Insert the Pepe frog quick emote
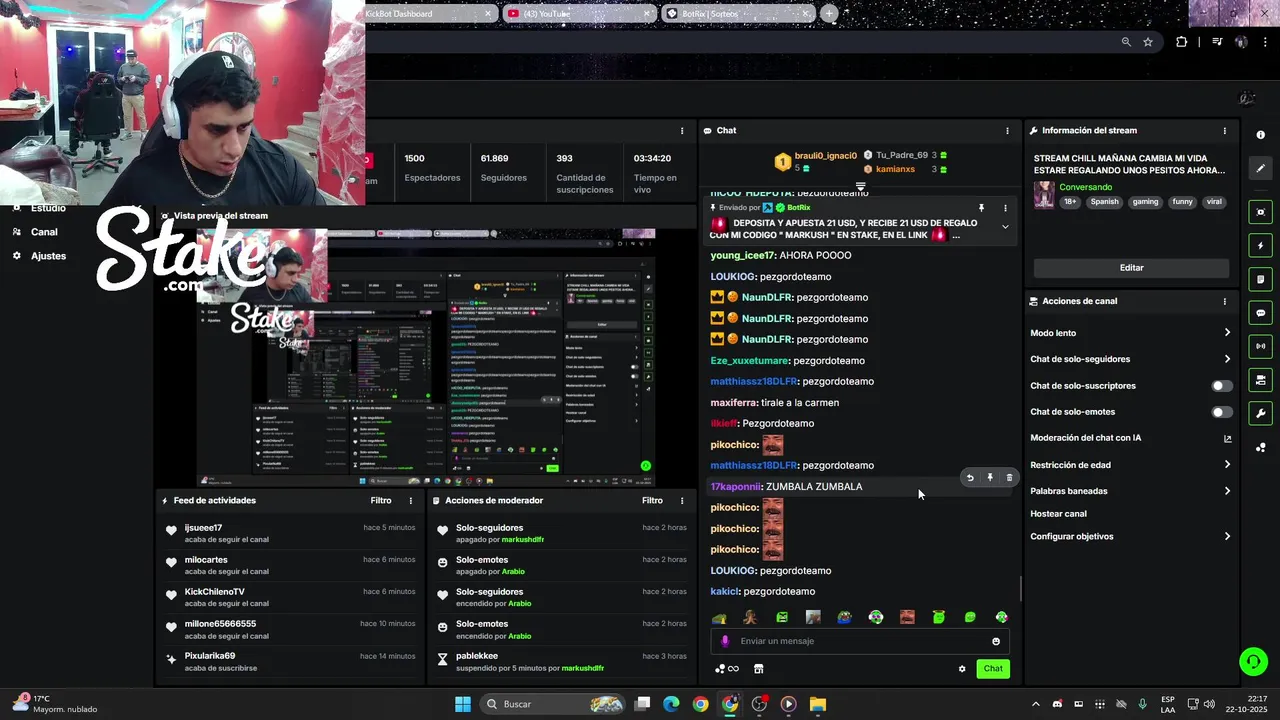Screen dimensions: 1280x720 pos(845,617)
